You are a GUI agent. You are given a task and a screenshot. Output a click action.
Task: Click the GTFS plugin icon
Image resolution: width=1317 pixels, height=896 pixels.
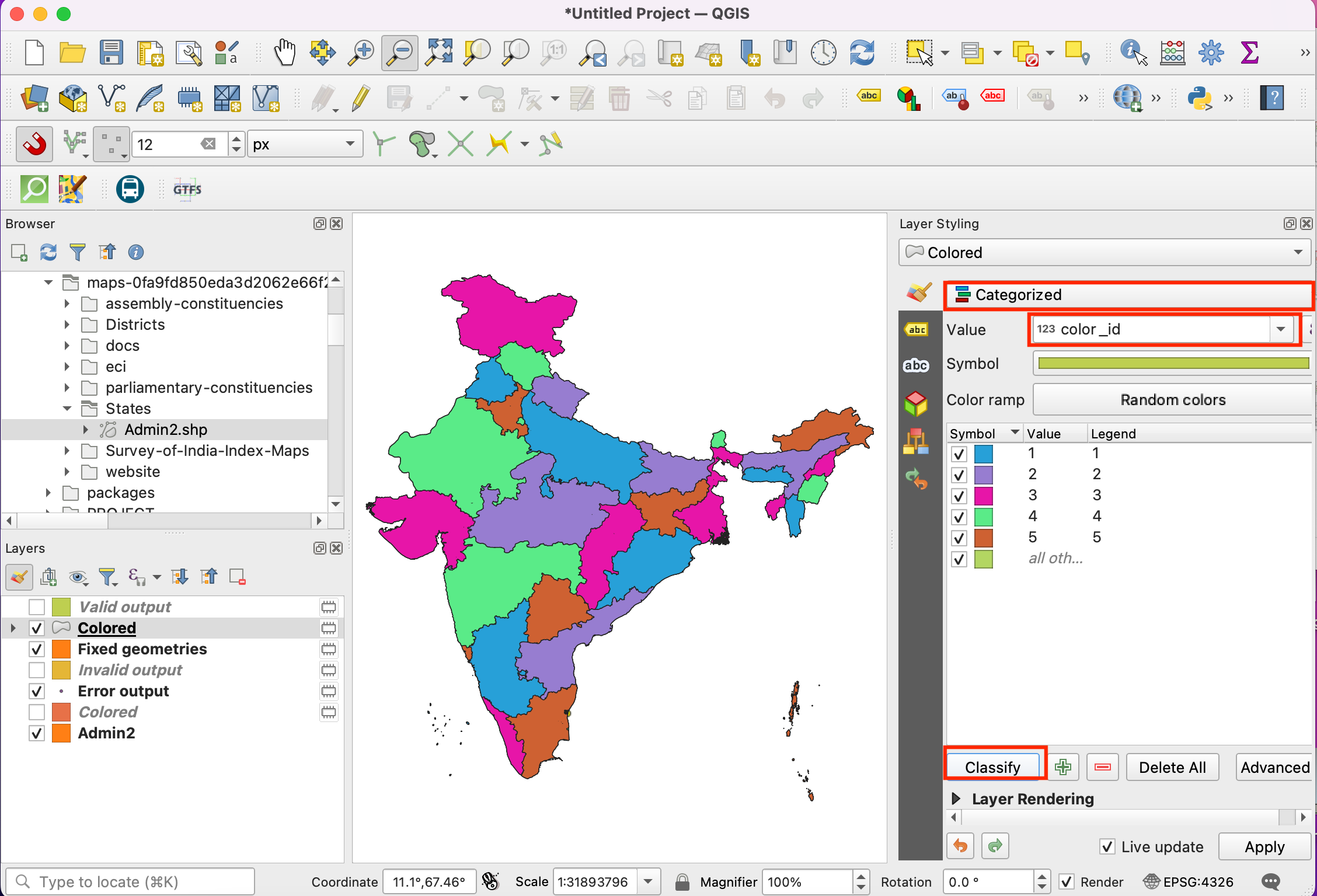tap(187, 190)
